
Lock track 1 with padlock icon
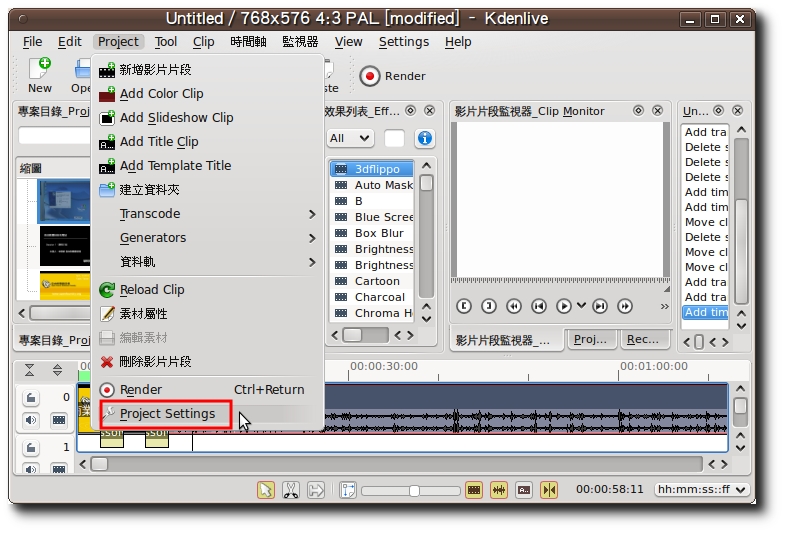(31, 447)
